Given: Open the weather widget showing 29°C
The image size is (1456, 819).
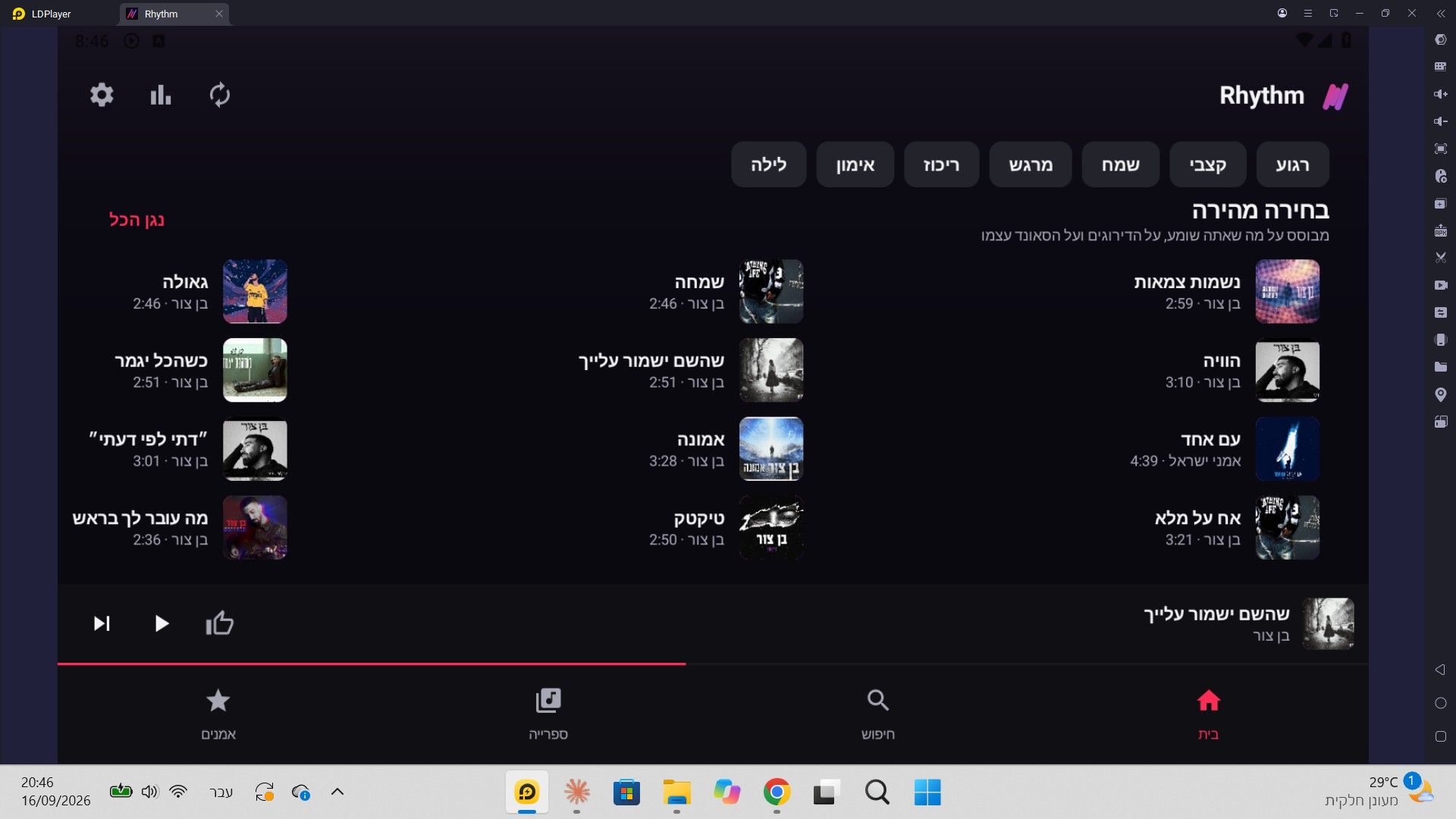Looking at the screenshot, I should [1379, 791].
